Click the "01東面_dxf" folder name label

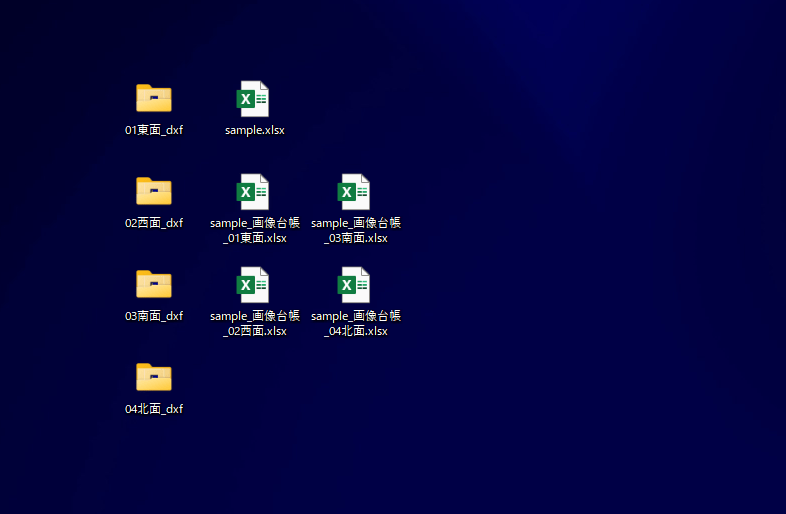(x=154, y=130)
